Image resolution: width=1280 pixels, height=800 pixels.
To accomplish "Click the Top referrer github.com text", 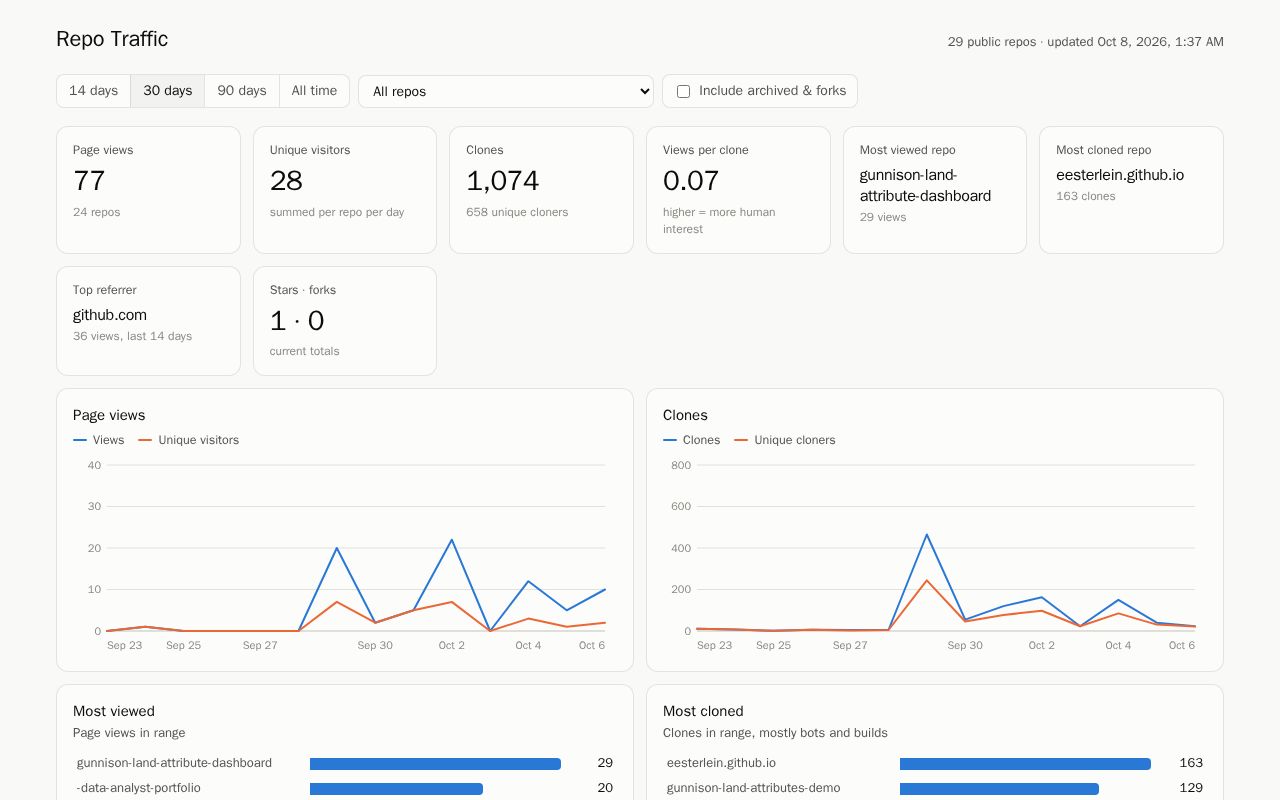I will 110,315.
